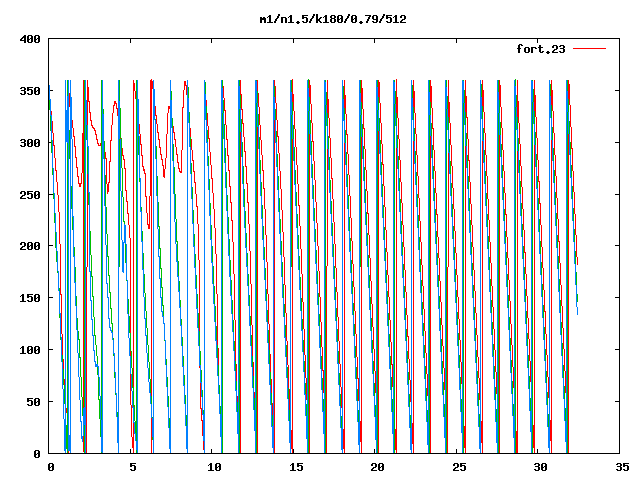Click x-axis label 10
The height and width of the screenshot is (480, 640).
pyautogui.click(x=214, y=467)
